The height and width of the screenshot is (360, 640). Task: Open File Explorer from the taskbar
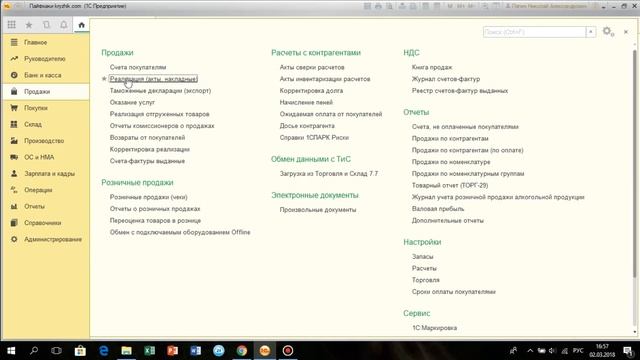tap(127, 351)
